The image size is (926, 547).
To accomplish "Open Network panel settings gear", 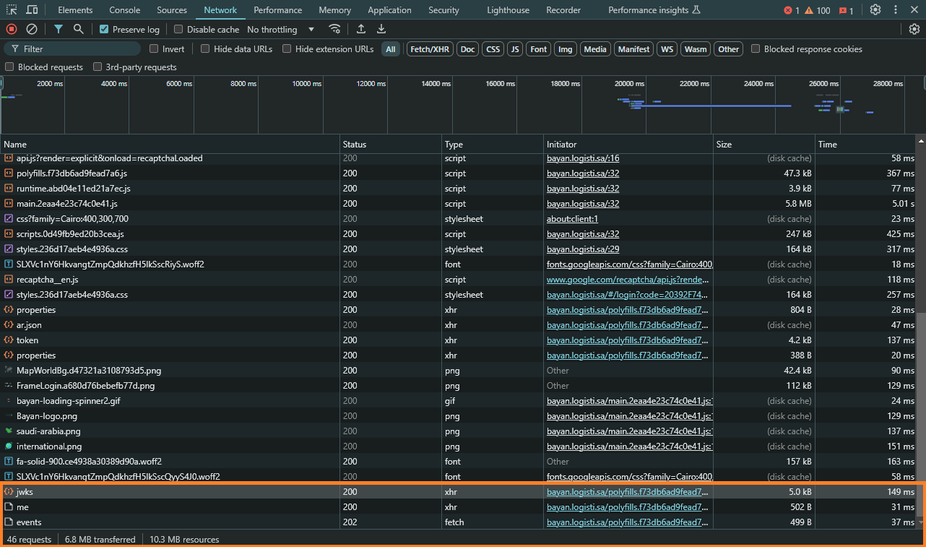I will [x=914, y=30].
